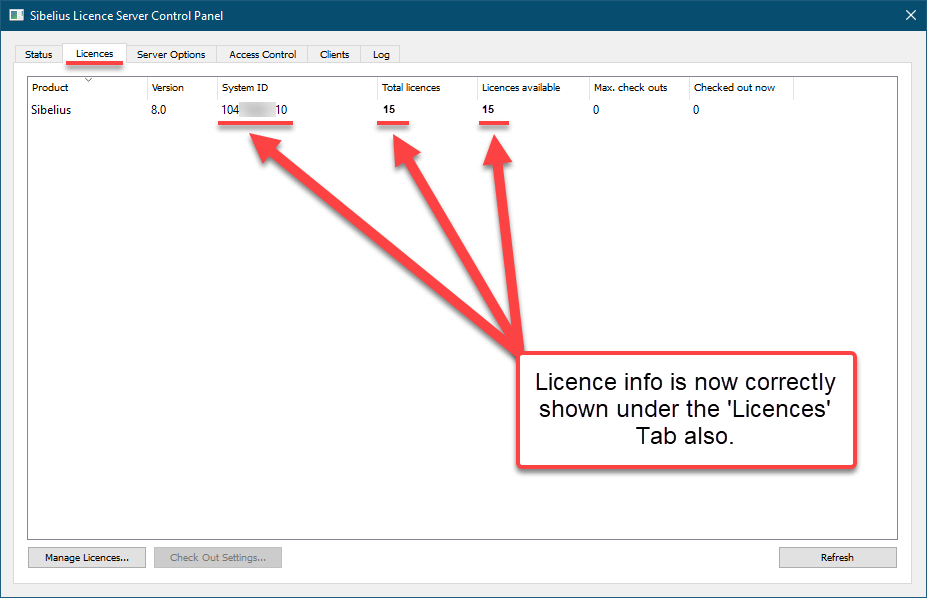Image resolution: width=927 pixels, height=598 pixels.
Task: Switch to the Status tab
Action: point(39,54)
